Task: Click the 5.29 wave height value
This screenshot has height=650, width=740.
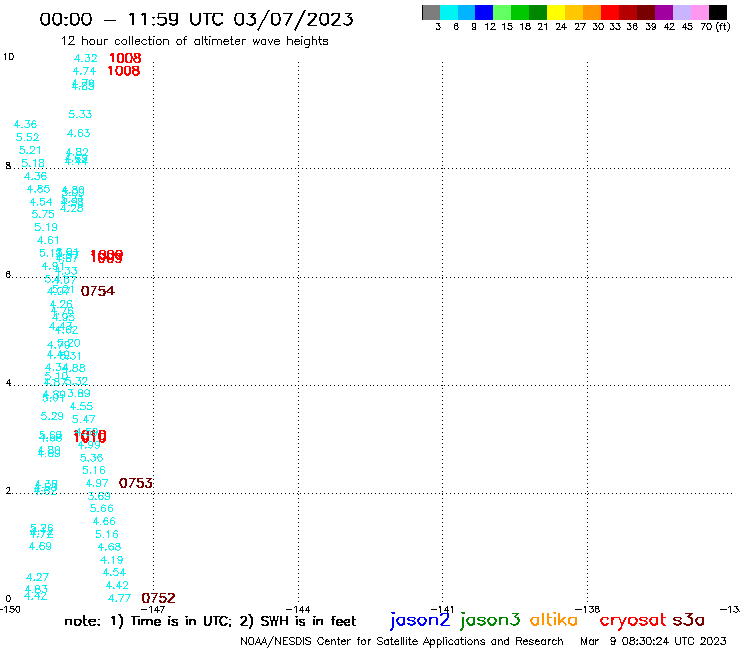Action: (52, 416)
